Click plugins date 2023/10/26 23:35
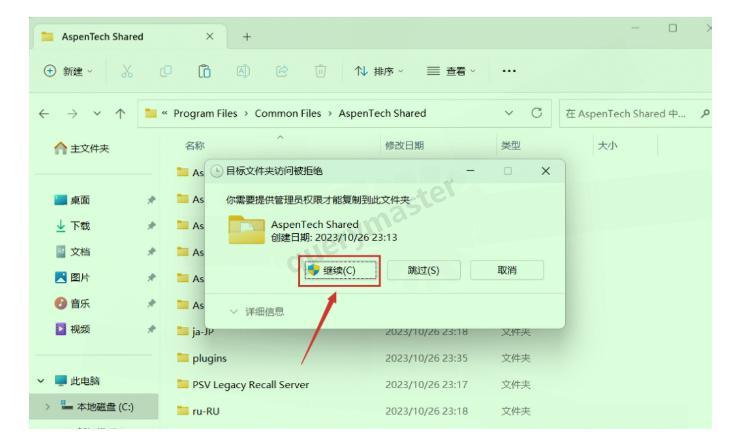The height and width of the screenshot is (447, 742). [426, 358]
